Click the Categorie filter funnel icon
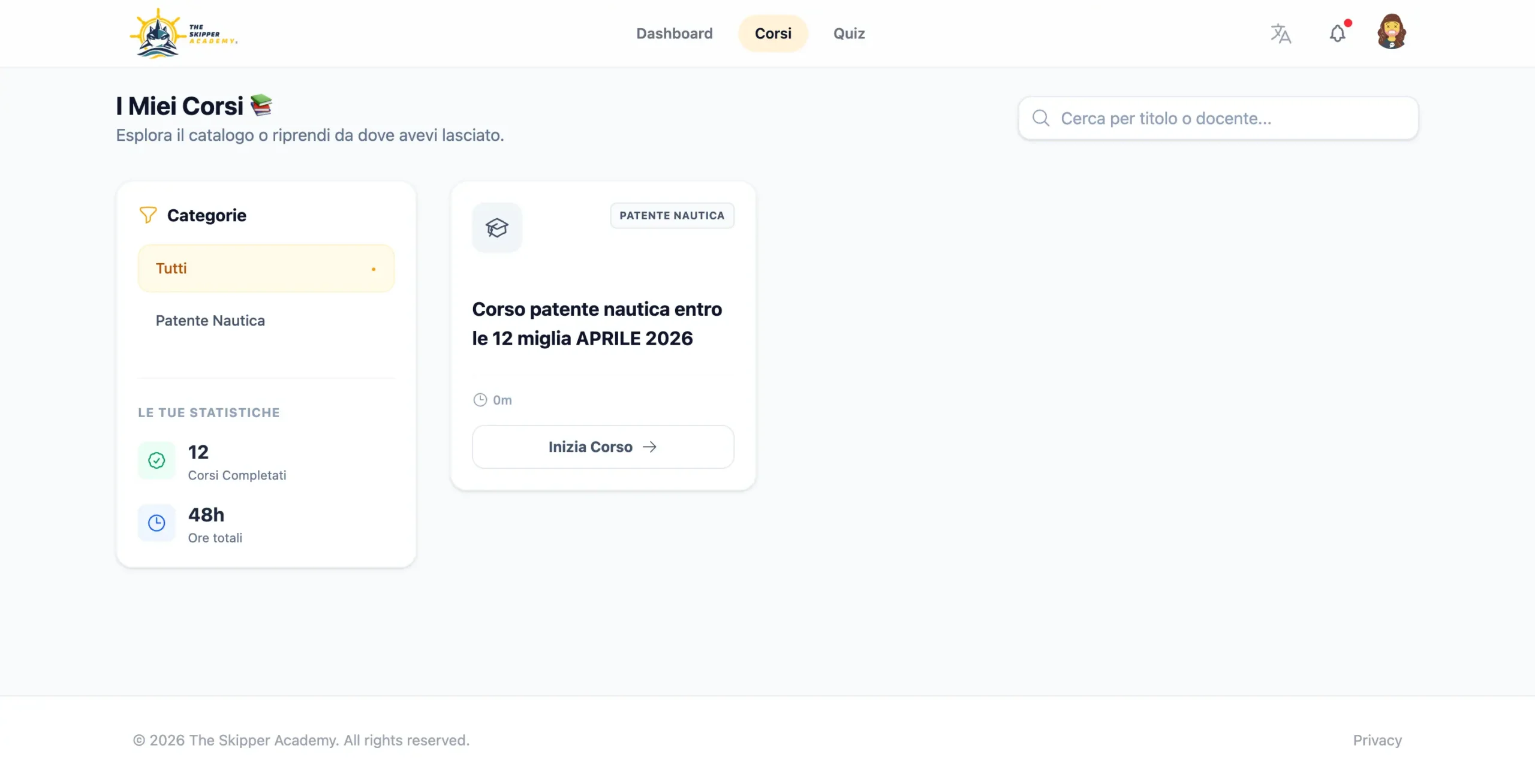This screenshot has width=1535, height=784. pos(148,215)
